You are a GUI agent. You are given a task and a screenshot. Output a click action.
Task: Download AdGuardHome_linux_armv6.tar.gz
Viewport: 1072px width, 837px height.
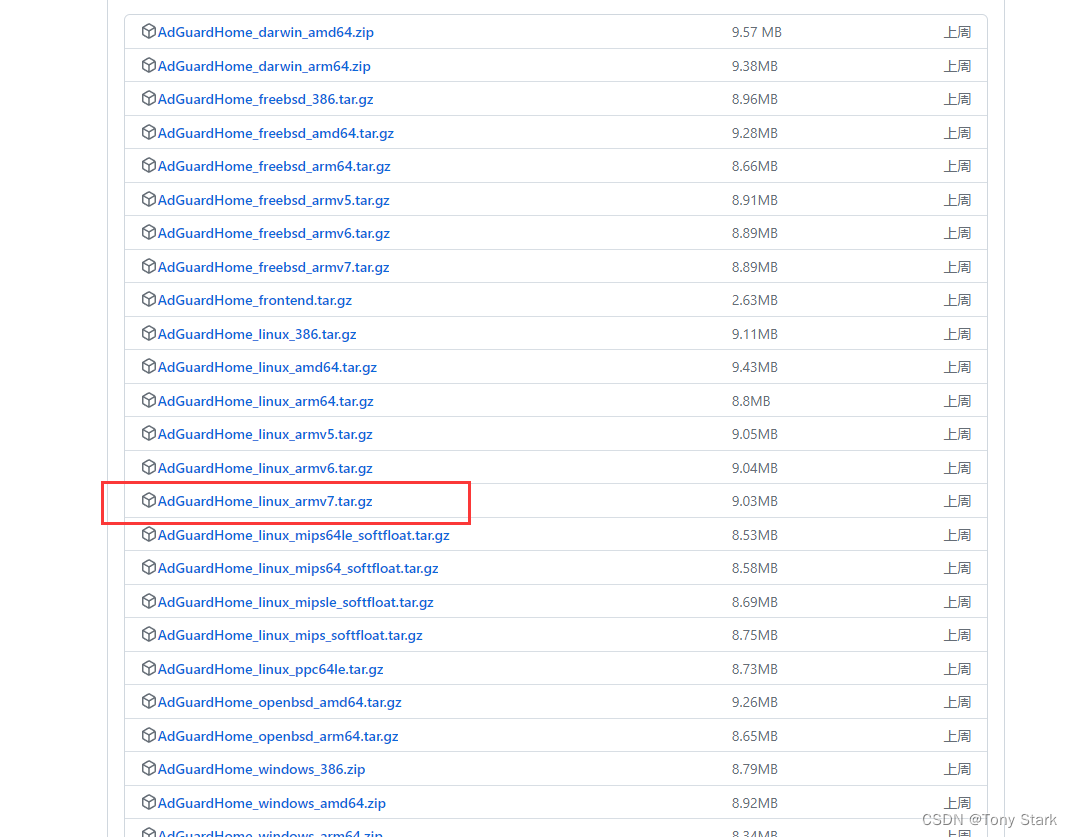click(x=265, y=468)
